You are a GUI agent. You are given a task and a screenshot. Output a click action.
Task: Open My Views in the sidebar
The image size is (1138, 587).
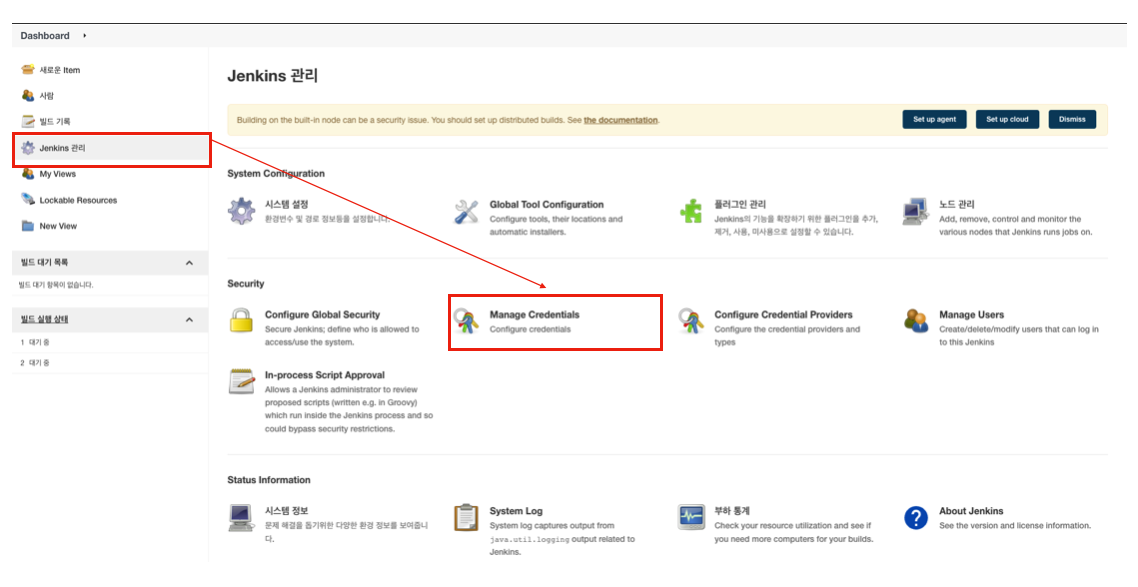[x=57, y=174]
